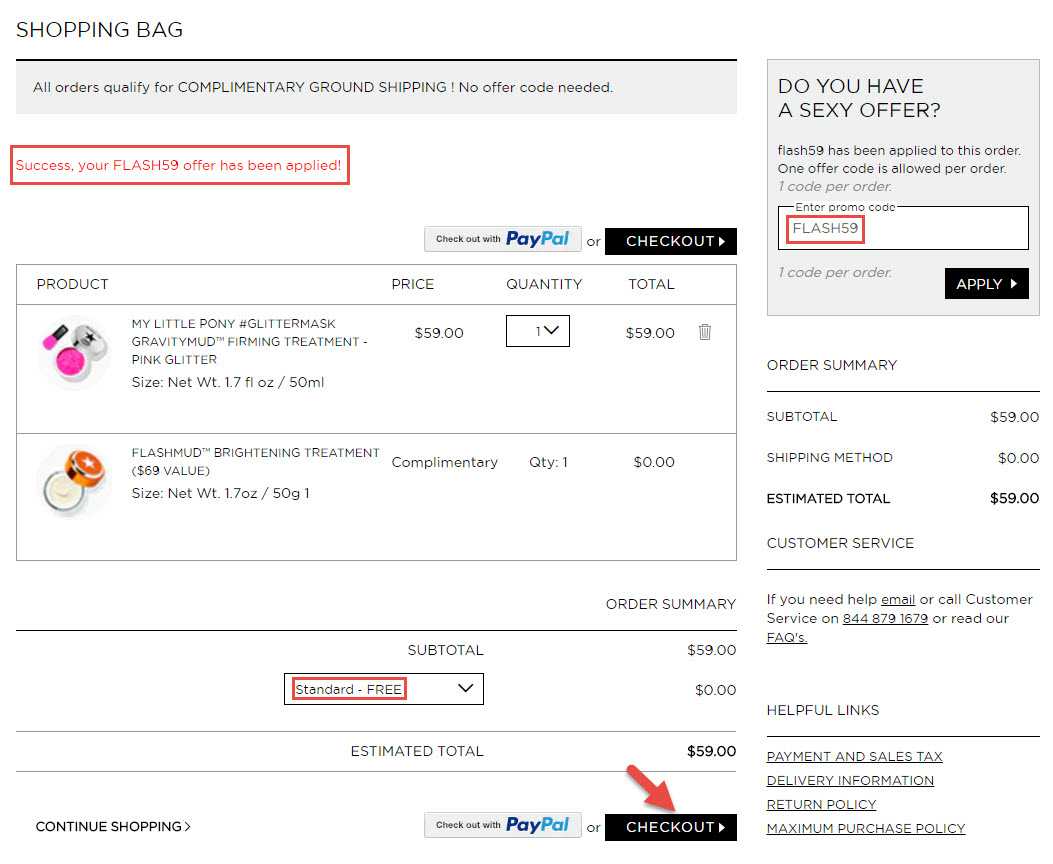Call the 844 879 1679 phone link

pos(885,618)
